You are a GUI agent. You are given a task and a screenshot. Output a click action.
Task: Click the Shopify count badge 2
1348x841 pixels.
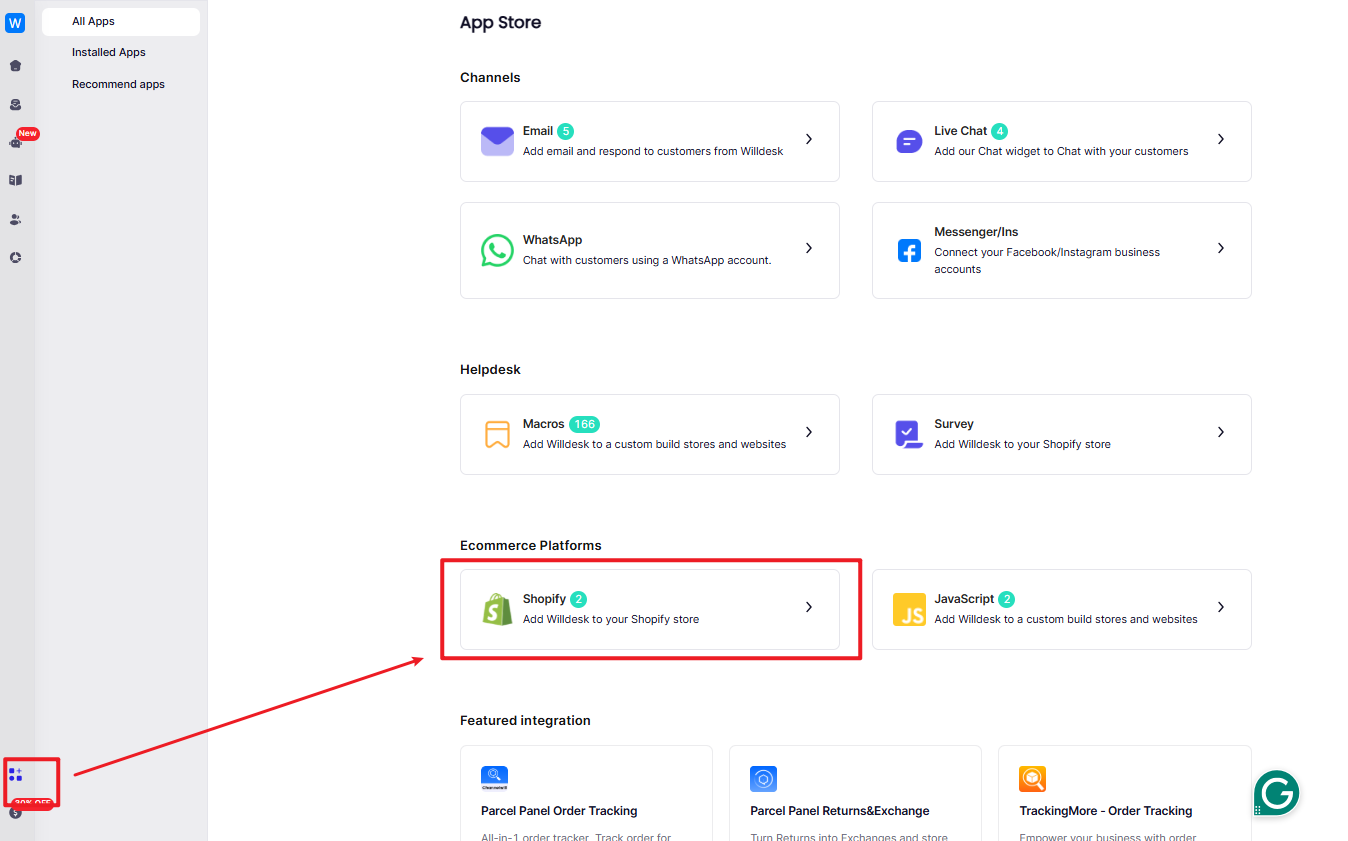tap(579, 599)
